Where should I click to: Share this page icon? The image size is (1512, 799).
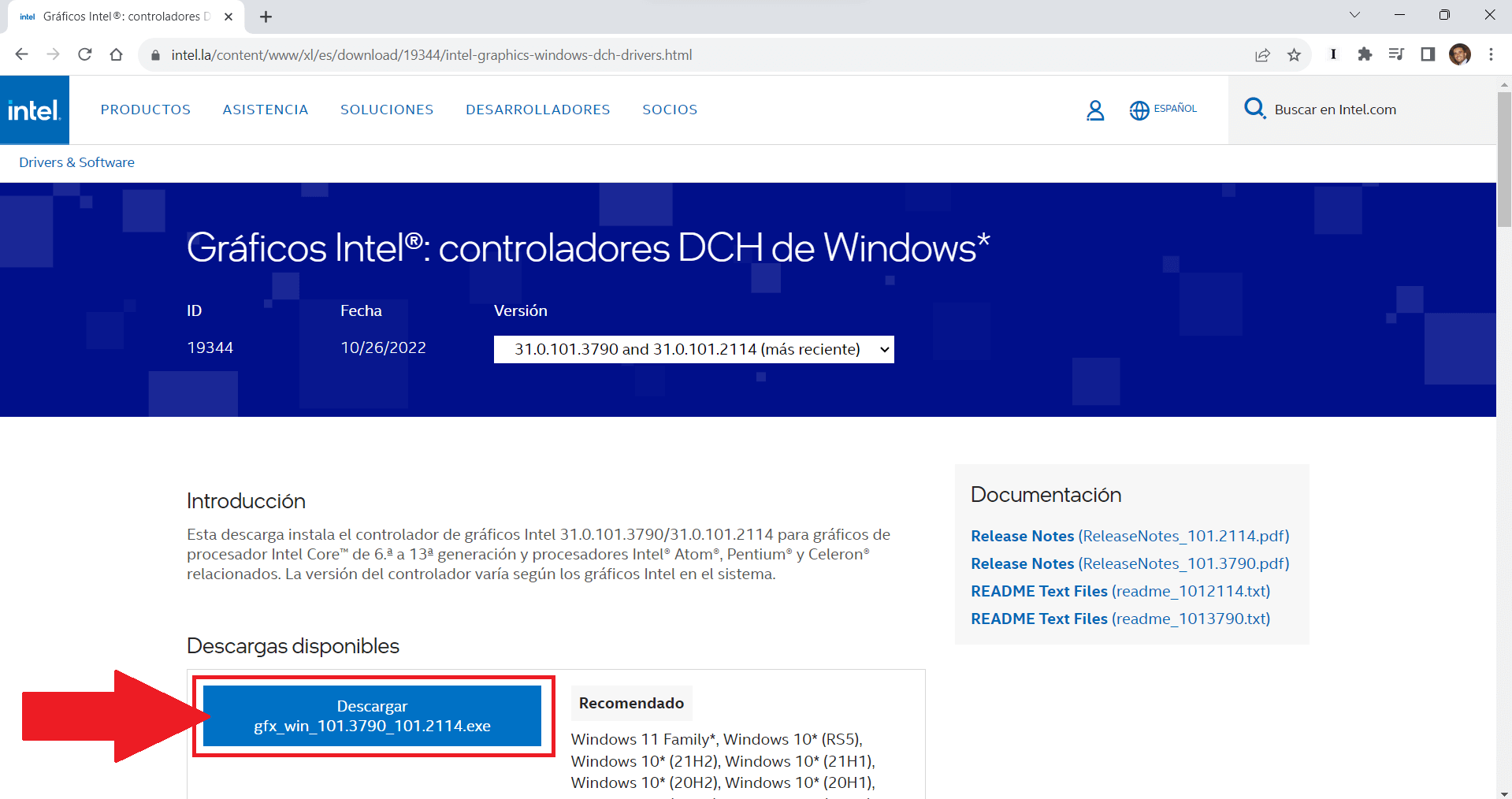tap(1262, 54)
